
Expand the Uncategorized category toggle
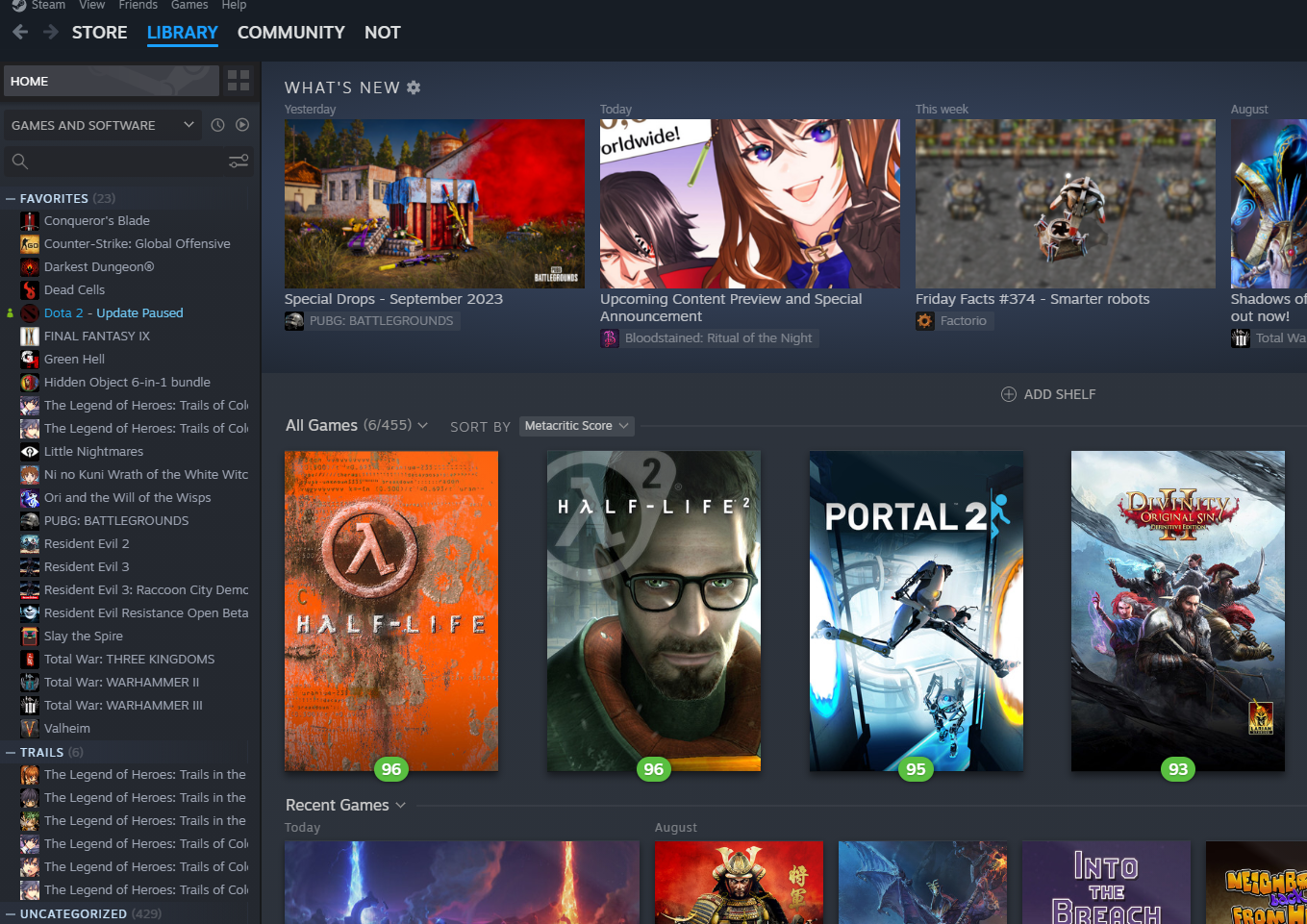click(11, 914)
